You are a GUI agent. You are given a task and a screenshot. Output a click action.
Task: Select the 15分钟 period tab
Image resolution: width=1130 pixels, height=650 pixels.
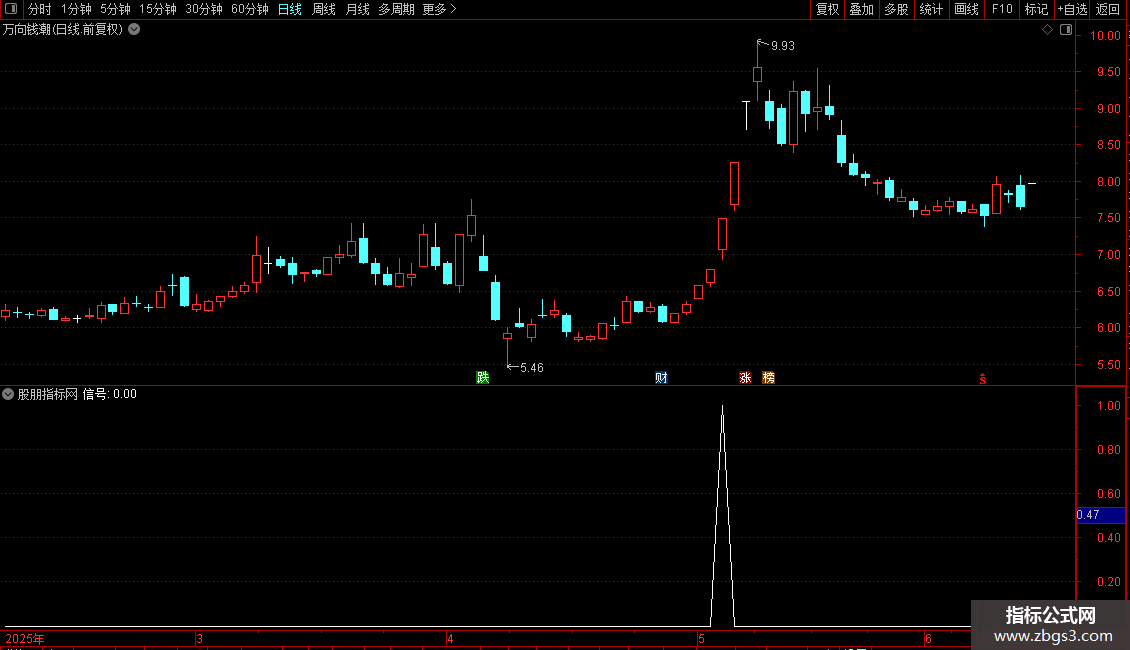tap(158, 9)
